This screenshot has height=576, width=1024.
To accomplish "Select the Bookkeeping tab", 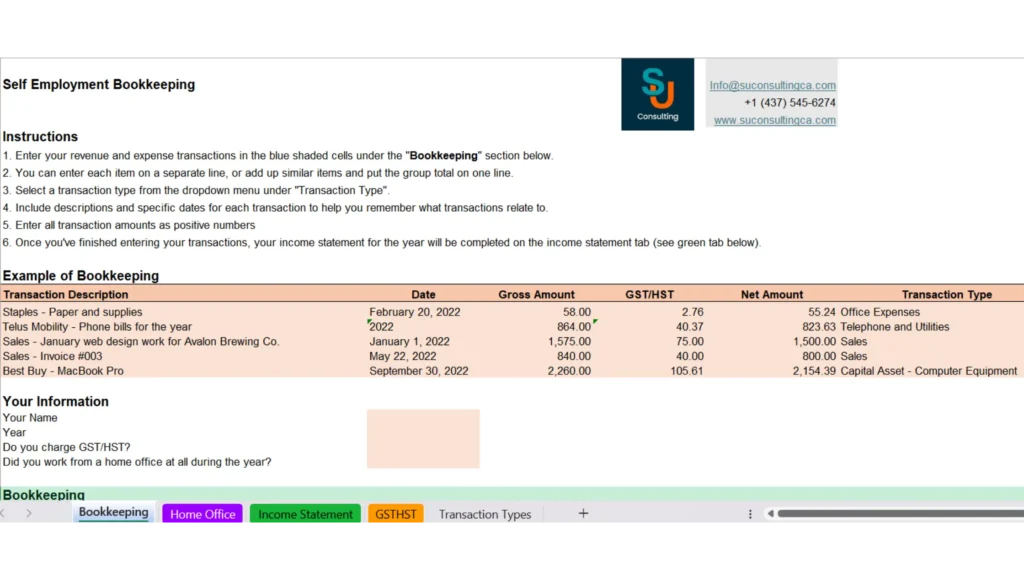I will (113, 512).
